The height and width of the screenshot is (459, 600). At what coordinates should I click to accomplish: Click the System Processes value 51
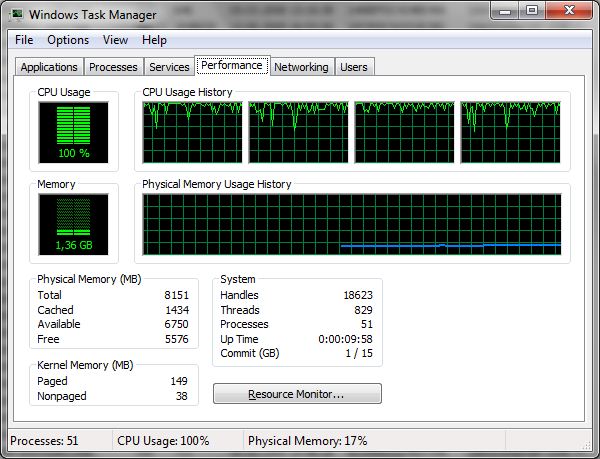[367, 324]
